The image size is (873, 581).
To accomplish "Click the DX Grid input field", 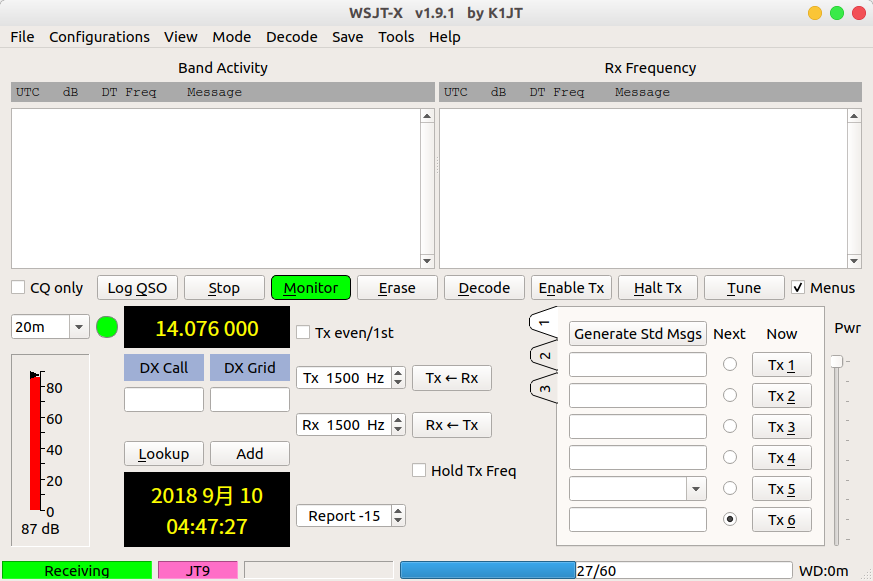I will point(249,400).
